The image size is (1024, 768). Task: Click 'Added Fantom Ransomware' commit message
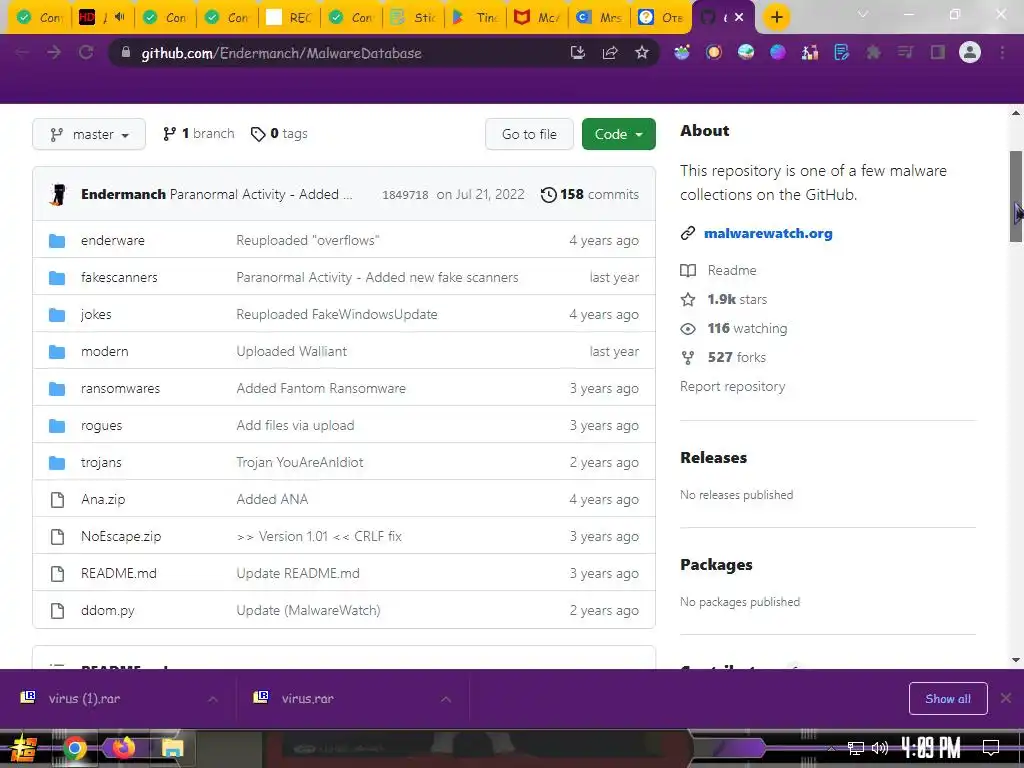click(x=321, y=389)
